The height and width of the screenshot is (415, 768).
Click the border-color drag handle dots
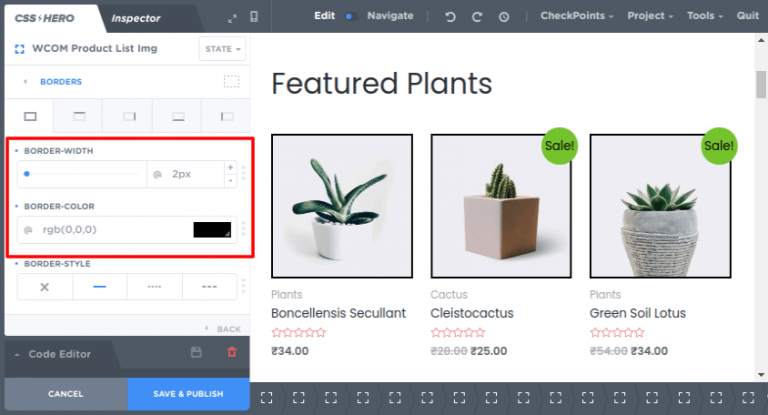pyautogui.click(x=243, y=229)
